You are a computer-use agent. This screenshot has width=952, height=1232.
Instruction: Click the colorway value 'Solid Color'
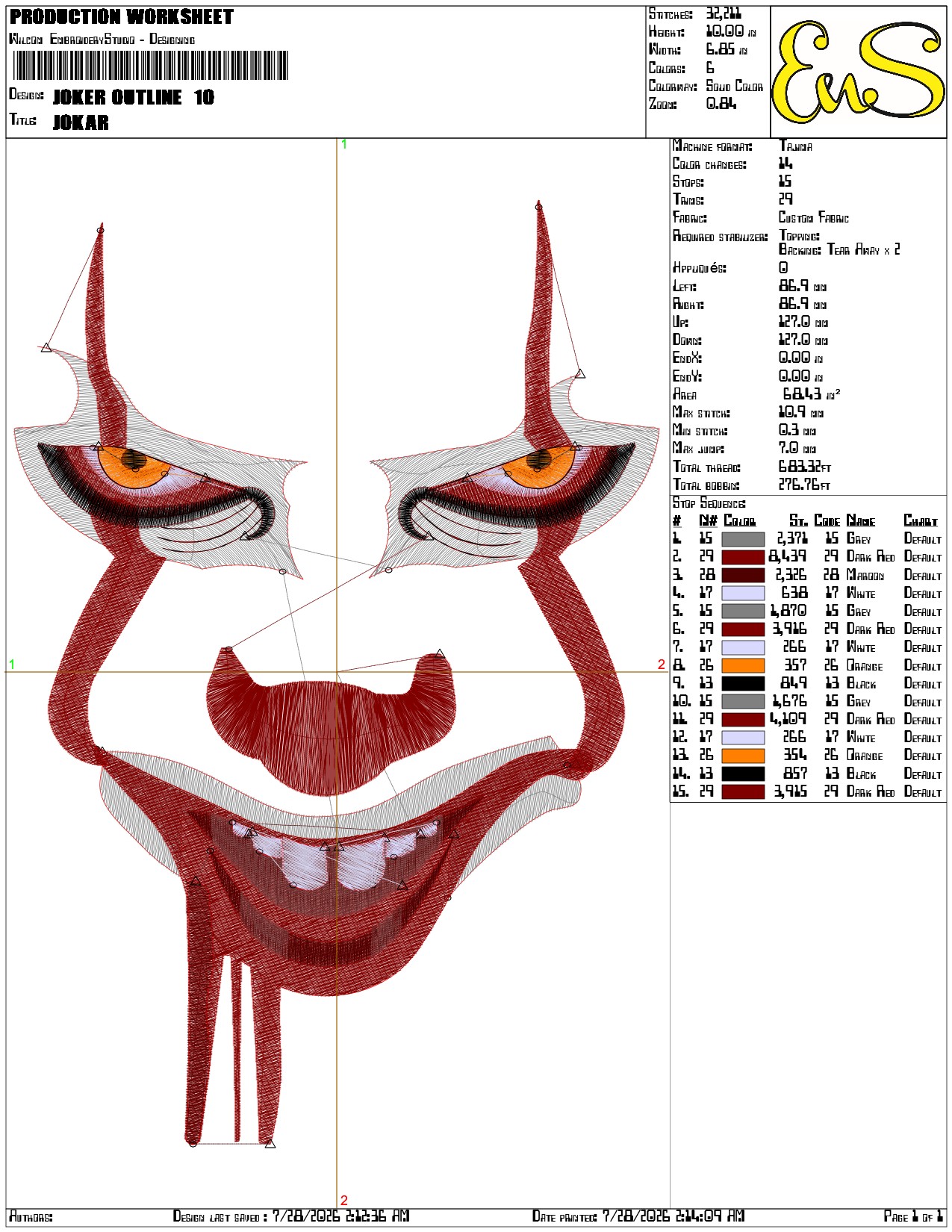(x=735, y=86)
